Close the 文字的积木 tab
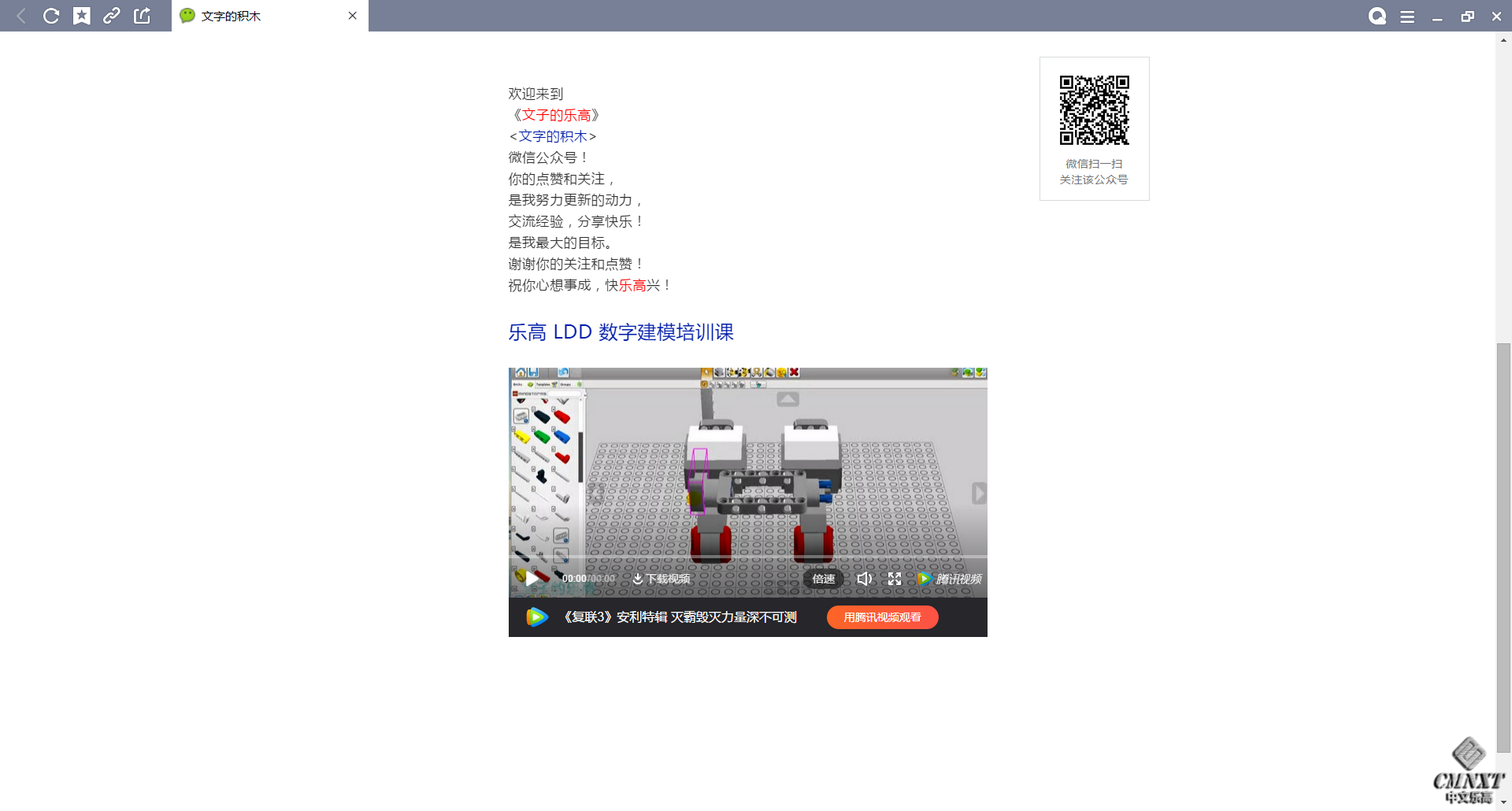The width and height of the screenshot is (1512, 811). tap(353, 16)
